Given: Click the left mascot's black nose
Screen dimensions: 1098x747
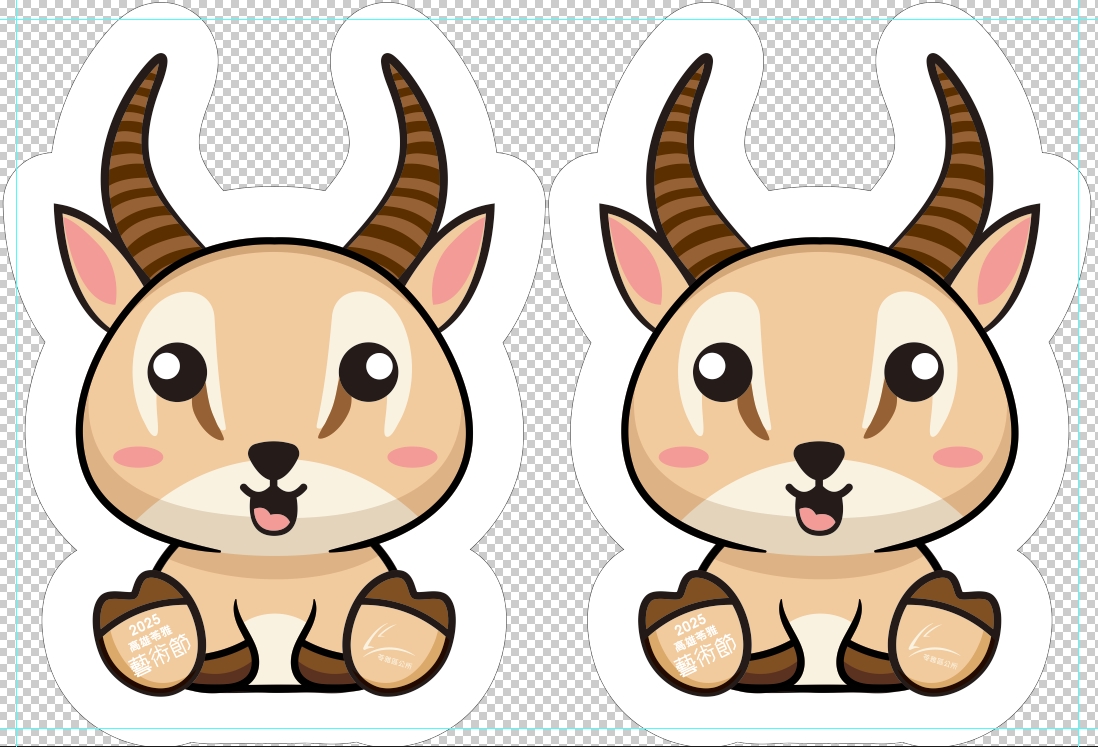Looking at the screenshot, I should pyautogui.click(x=273, y=459).
